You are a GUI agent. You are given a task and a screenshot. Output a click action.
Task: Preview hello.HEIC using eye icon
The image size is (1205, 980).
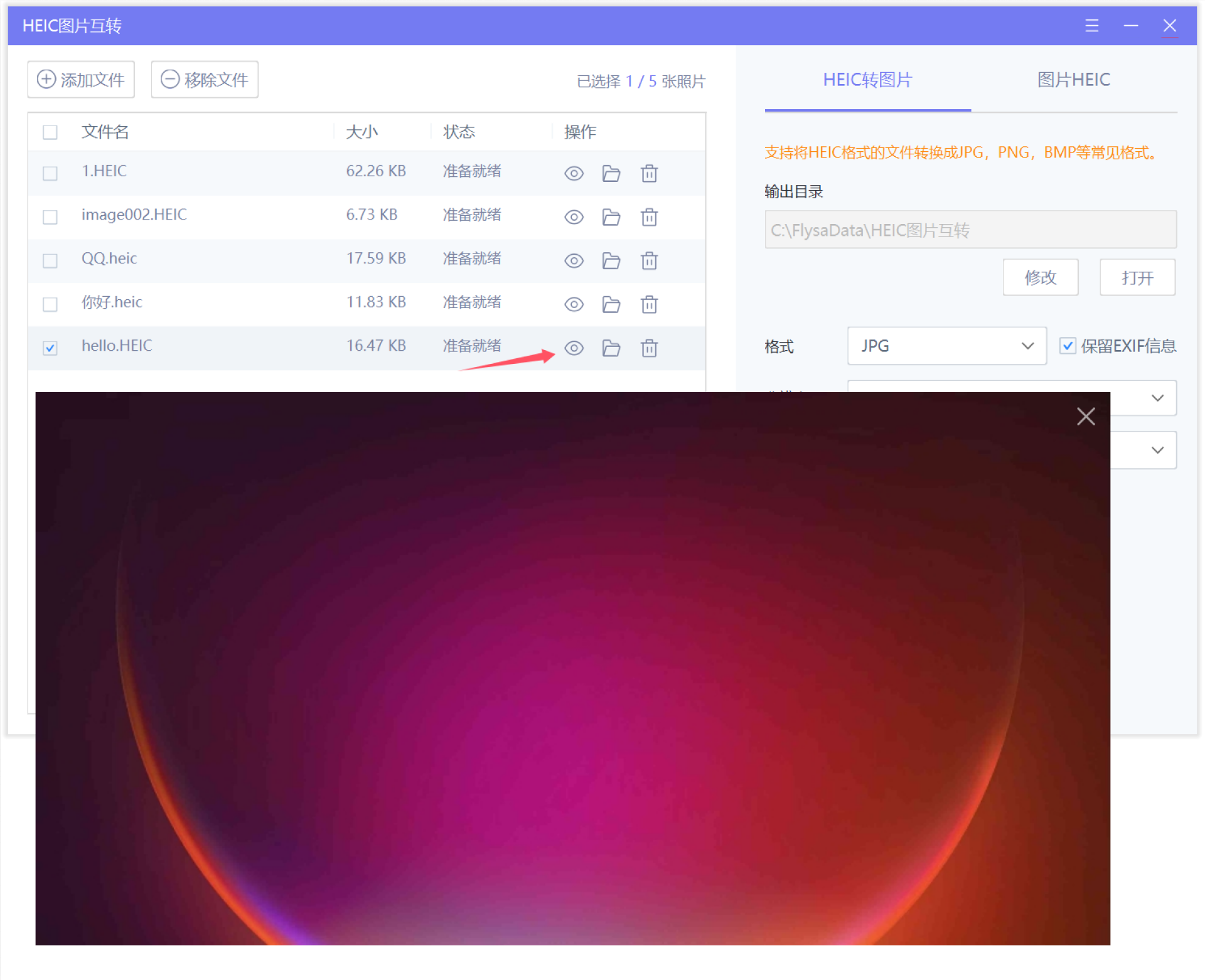pos(574,348)
